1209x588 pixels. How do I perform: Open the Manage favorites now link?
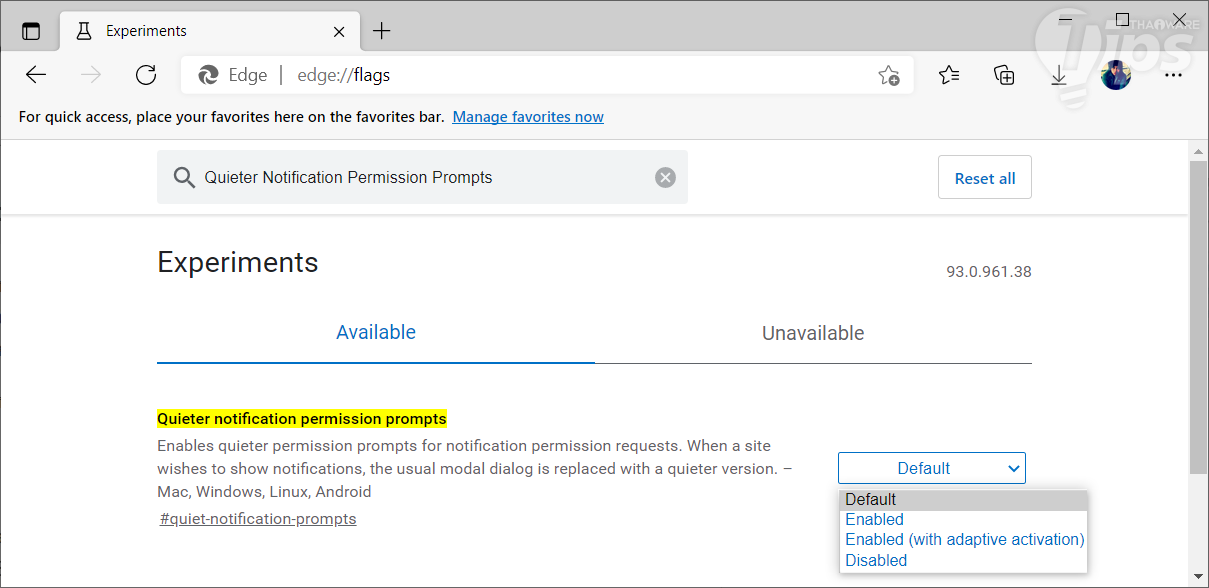pyautogui.click(x=528, y=117)
